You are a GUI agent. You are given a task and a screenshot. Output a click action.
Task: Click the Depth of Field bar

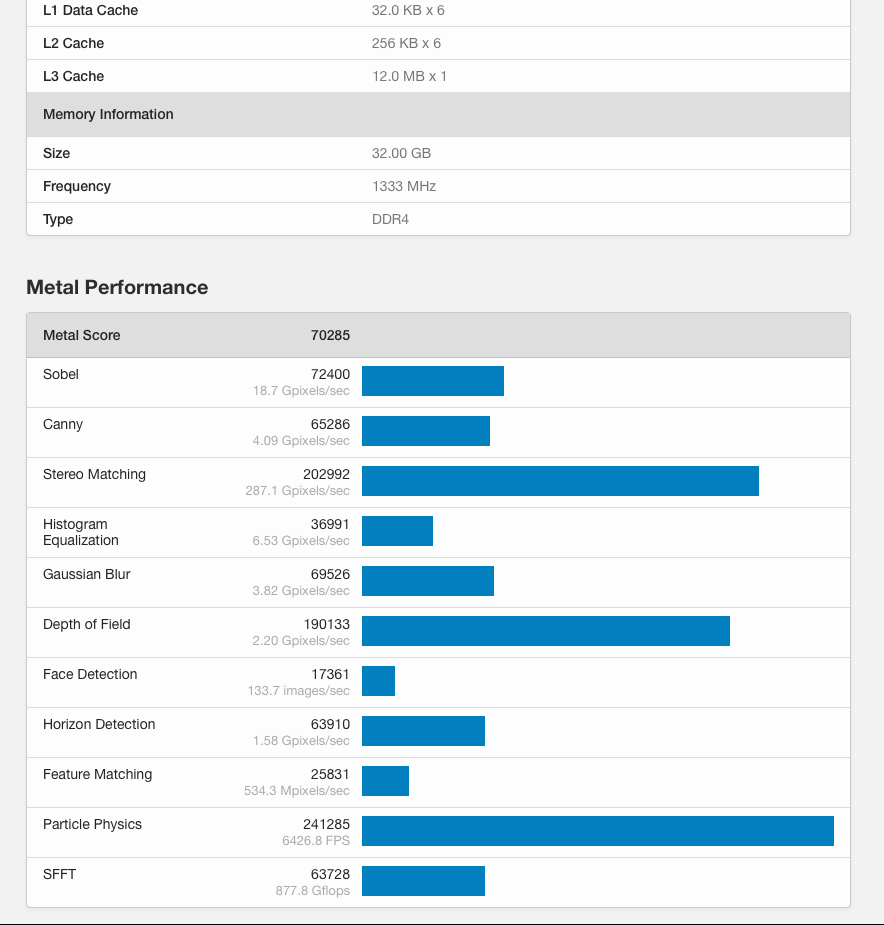[x=545, y=631]
